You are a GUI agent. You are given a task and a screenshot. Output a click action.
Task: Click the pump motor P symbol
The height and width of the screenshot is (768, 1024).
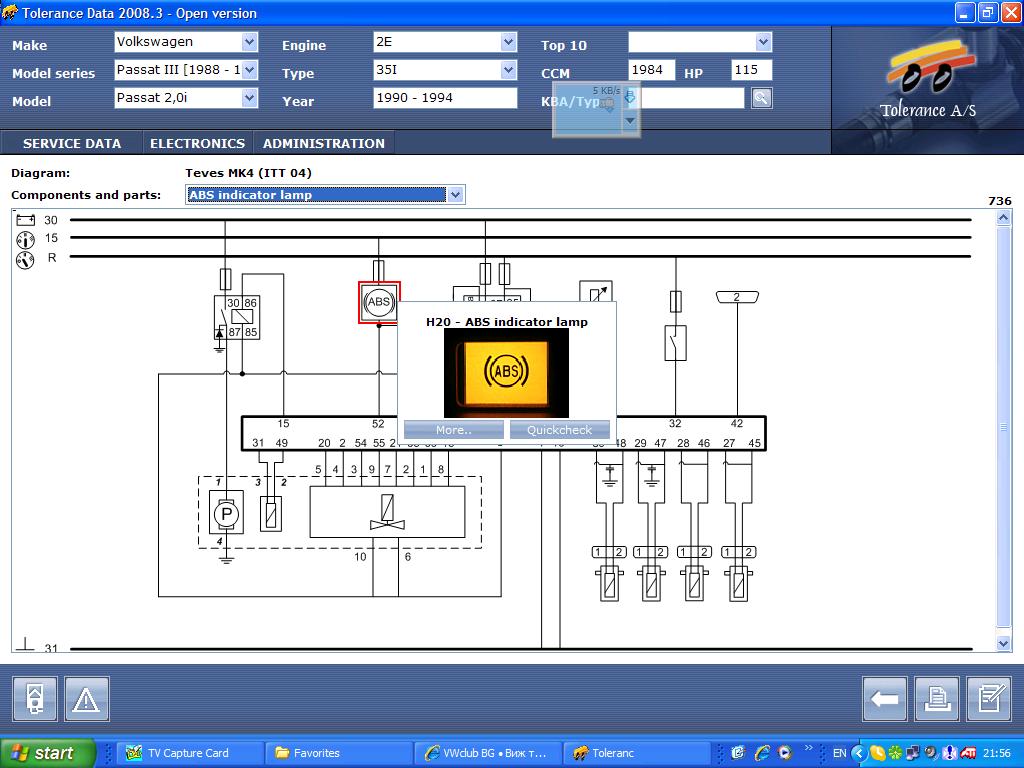pyautogui.click(x=226, y=513)
